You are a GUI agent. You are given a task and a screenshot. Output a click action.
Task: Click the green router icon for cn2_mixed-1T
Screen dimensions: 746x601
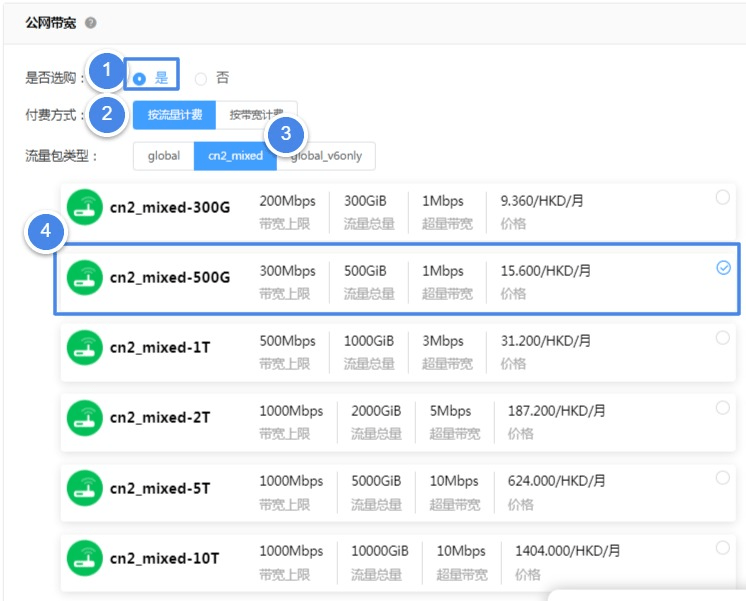(x=85, y=347)
